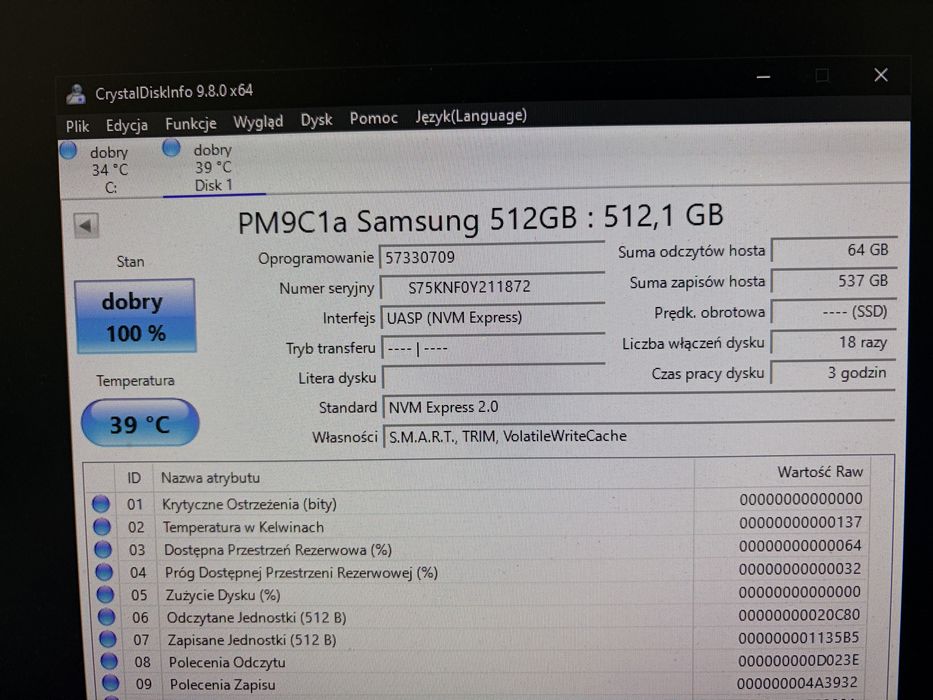Click raw value 000000004A3932
Screen dimensions: 933x700
click(797, 683)
